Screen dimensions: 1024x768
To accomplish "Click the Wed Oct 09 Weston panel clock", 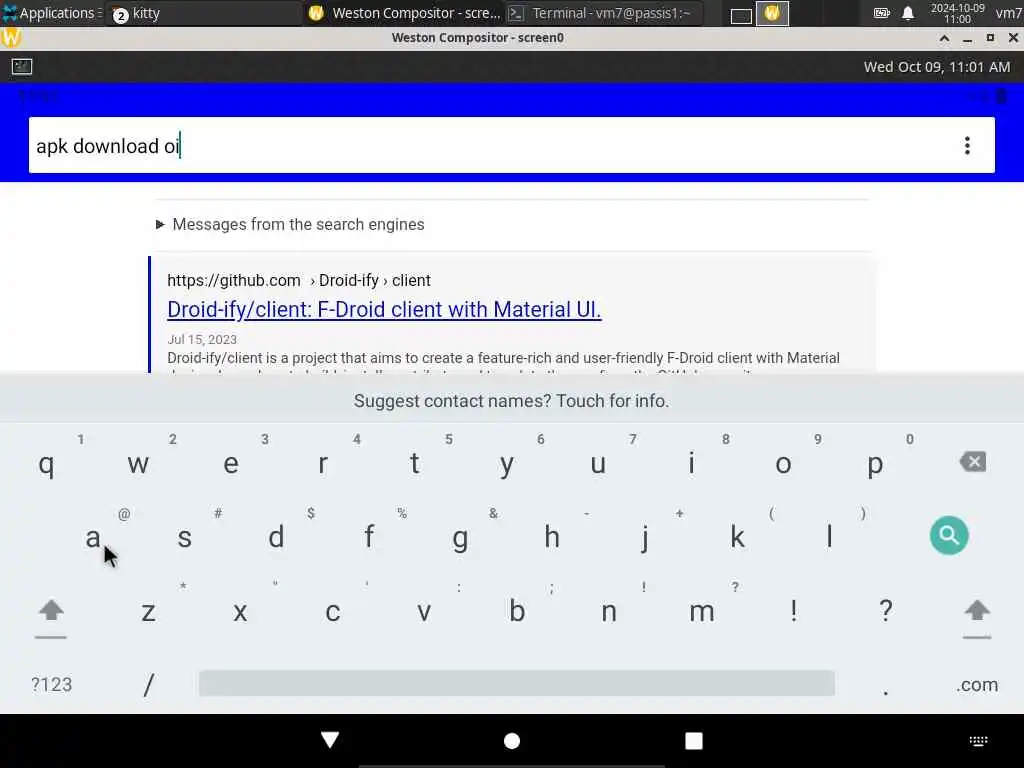I will click(x=936, y=67).
